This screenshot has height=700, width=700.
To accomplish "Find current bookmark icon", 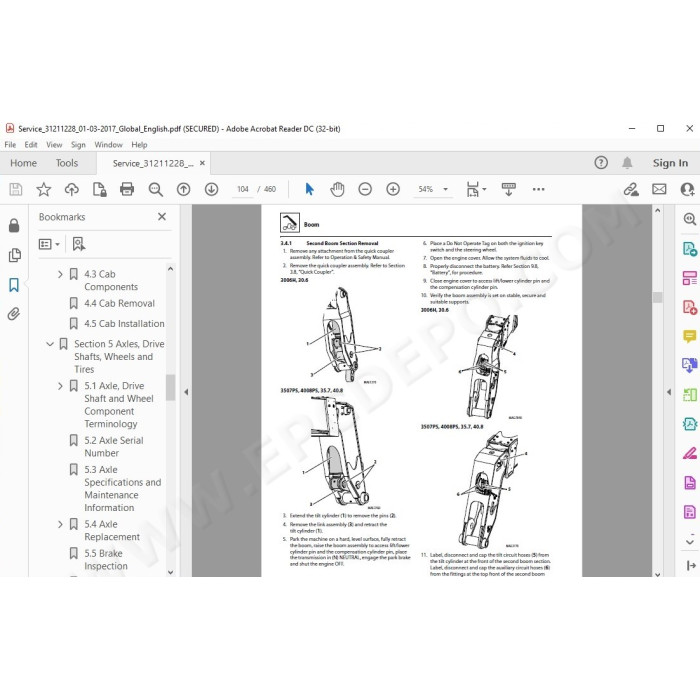I will 79,244.
